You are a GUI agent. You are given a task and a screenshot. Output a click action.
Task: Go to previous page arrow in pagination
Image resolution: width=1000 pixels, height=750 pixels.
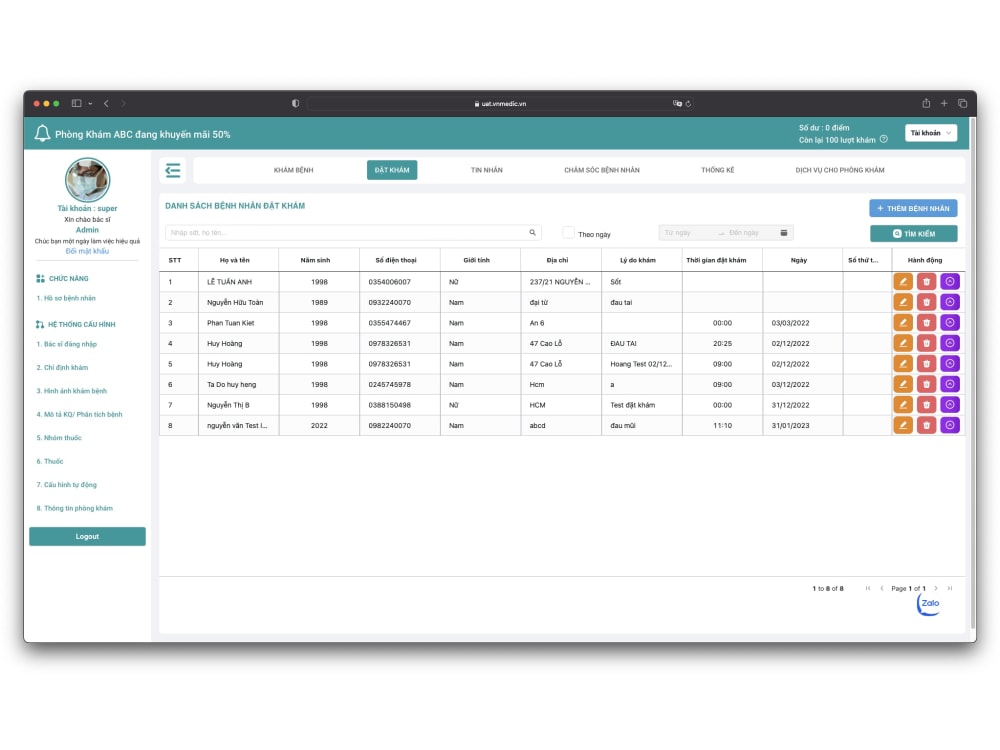click(882, 588)
